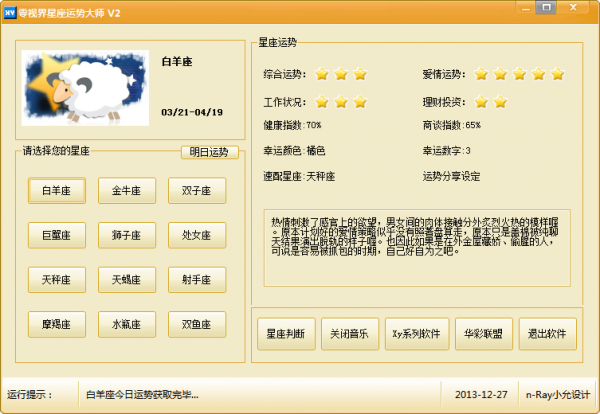Pick the 天蝎座 sign

click(x=126, y=279)
